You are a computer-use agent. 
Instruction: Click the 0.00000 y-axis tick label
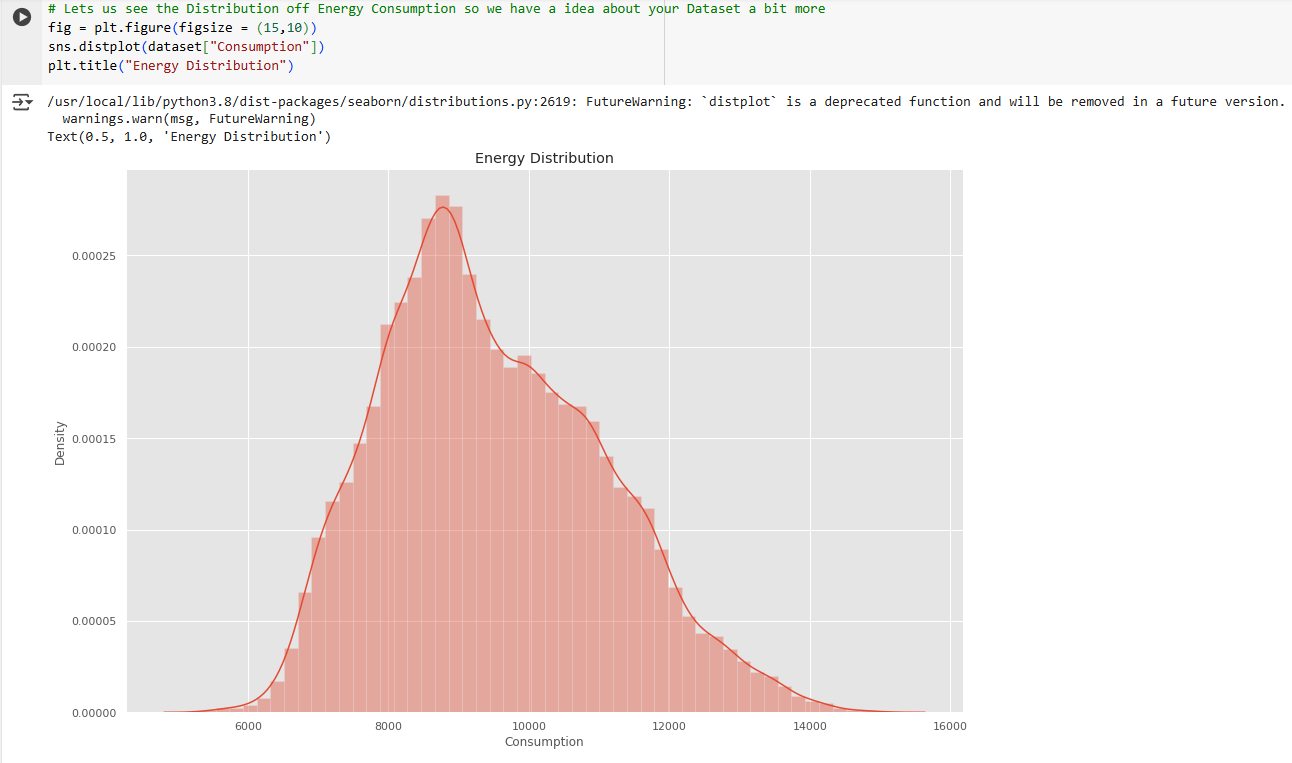[94, 713]
